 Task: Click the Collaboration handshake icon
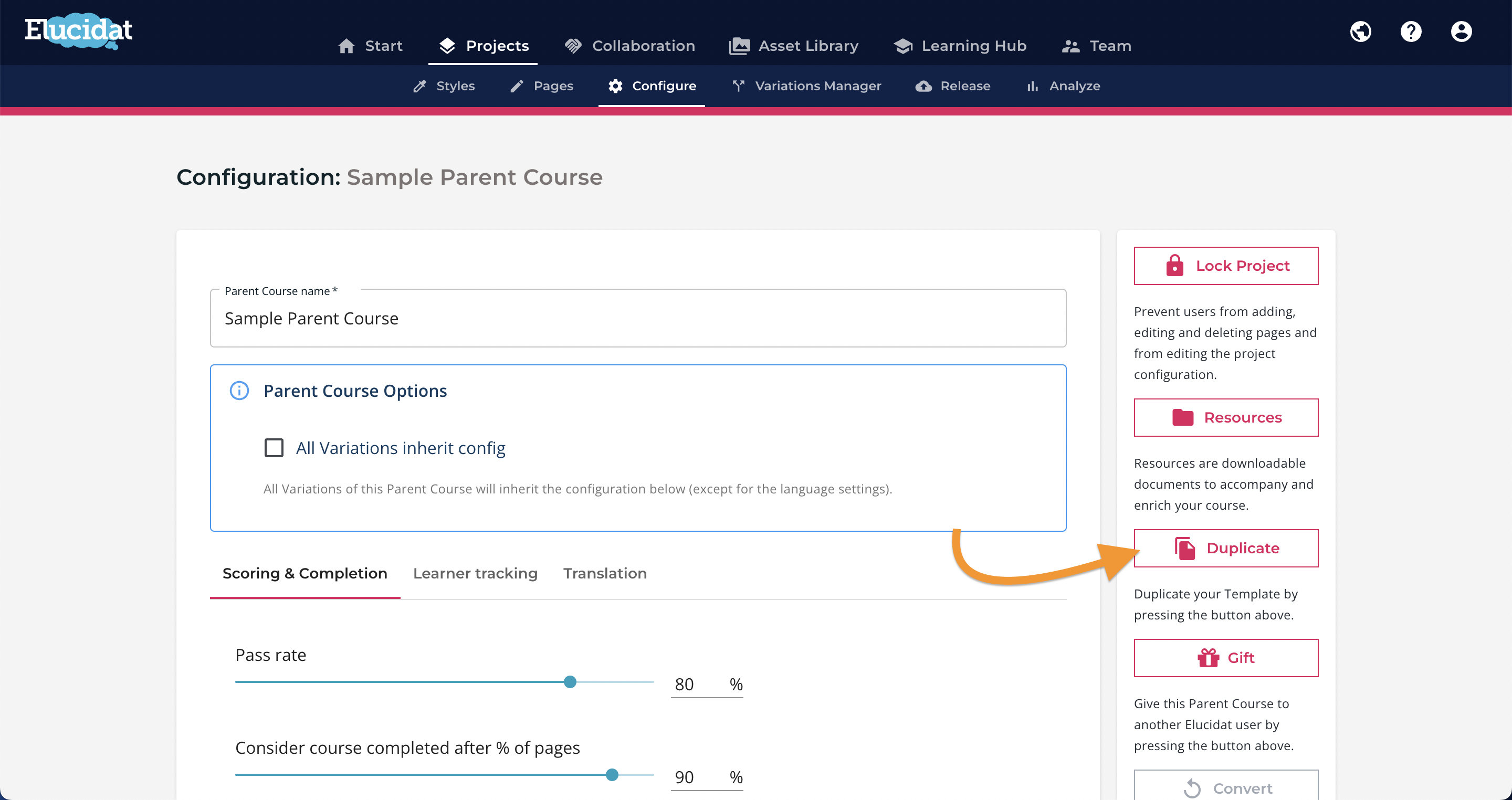pyautogui.click(x=573, y=46)
